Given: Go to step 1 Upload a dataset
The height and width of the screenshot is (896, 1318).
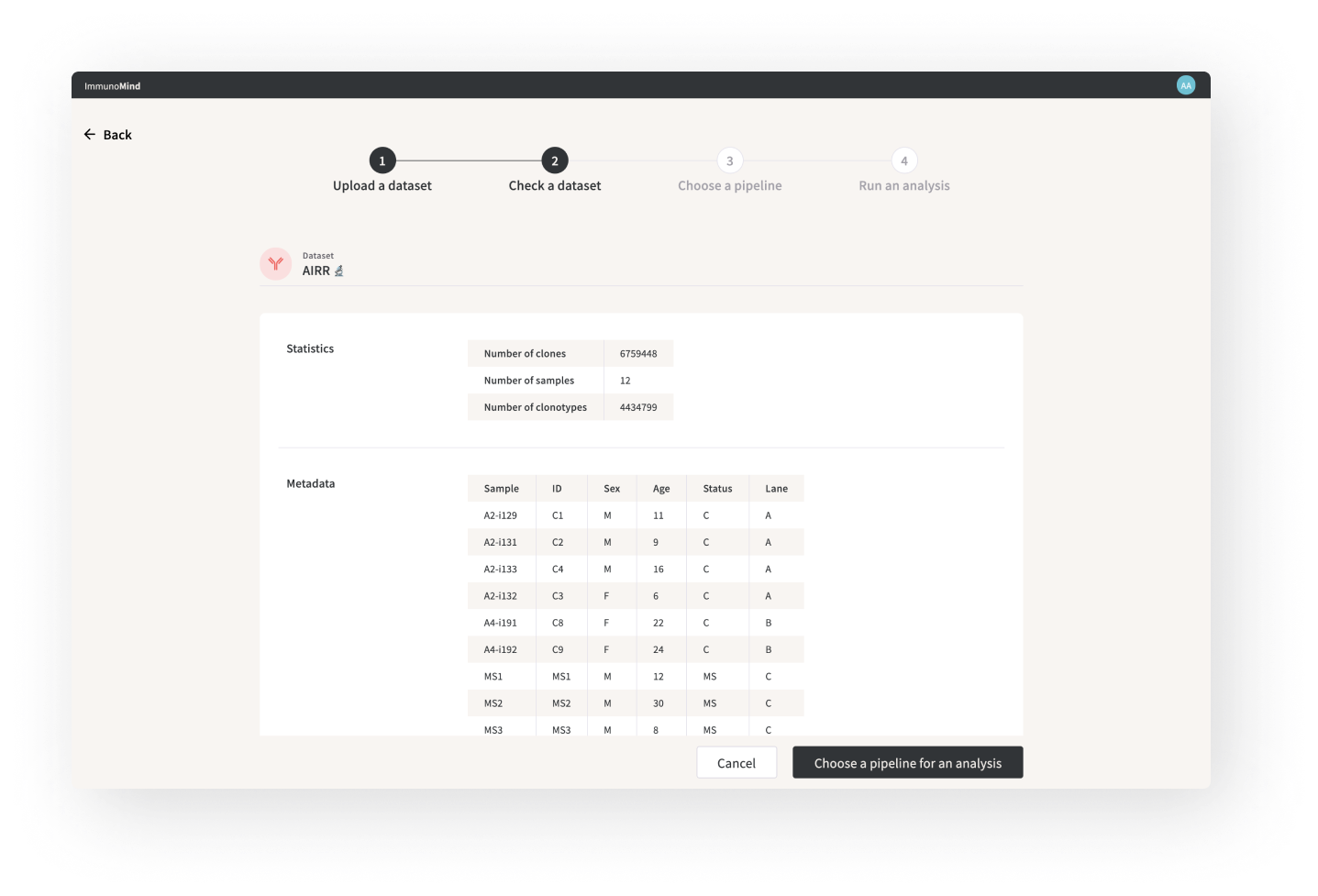Looking at the screenshot, I should pyautogui.click(x=382, y=160).
